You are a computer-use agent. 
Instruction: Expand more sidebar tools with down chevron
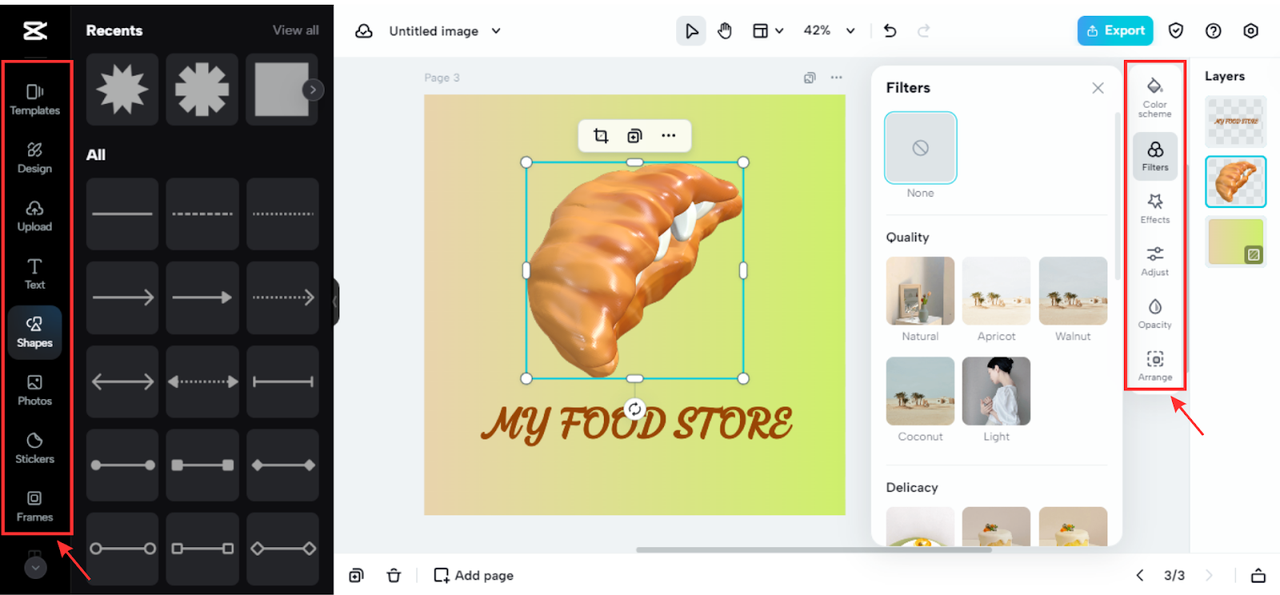35,567
